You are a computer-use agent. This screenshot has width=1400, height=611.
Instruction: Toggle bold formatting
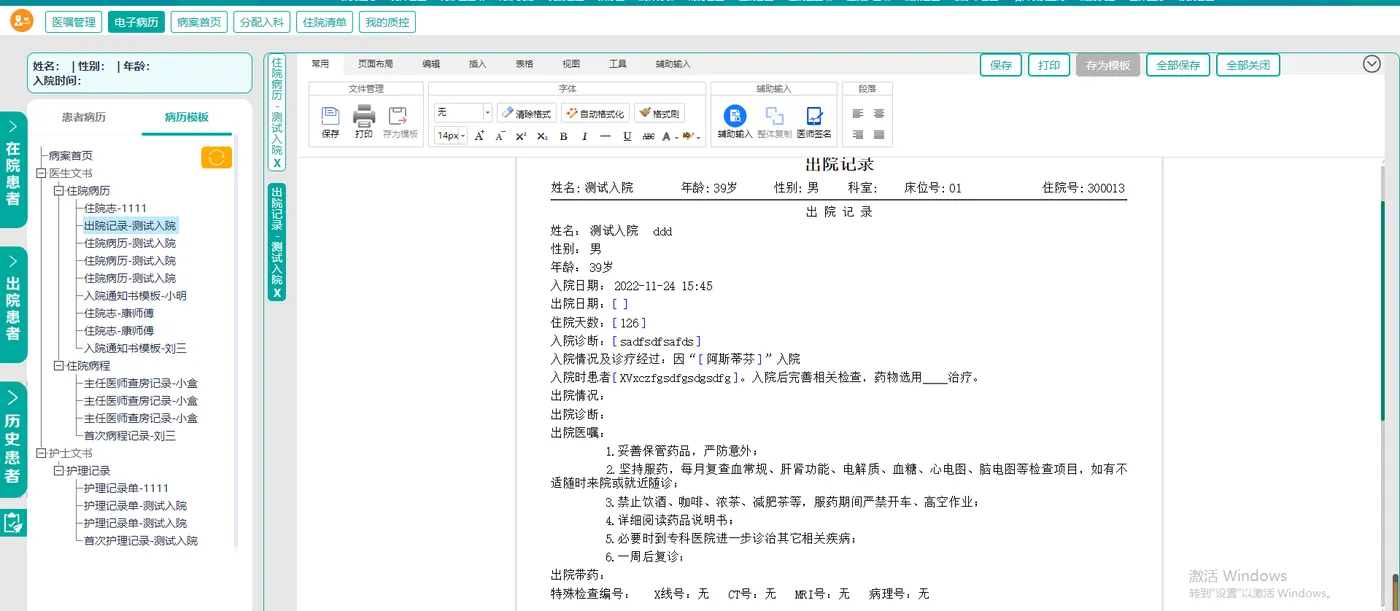(x=564, y=136)
